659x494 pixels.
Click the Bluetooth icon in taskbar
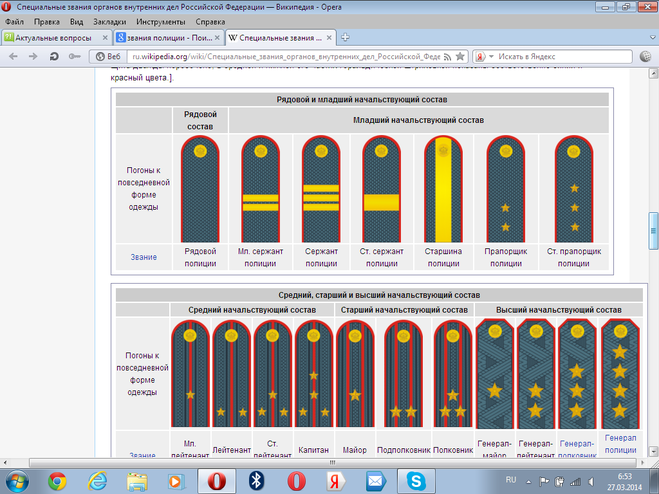256,481
